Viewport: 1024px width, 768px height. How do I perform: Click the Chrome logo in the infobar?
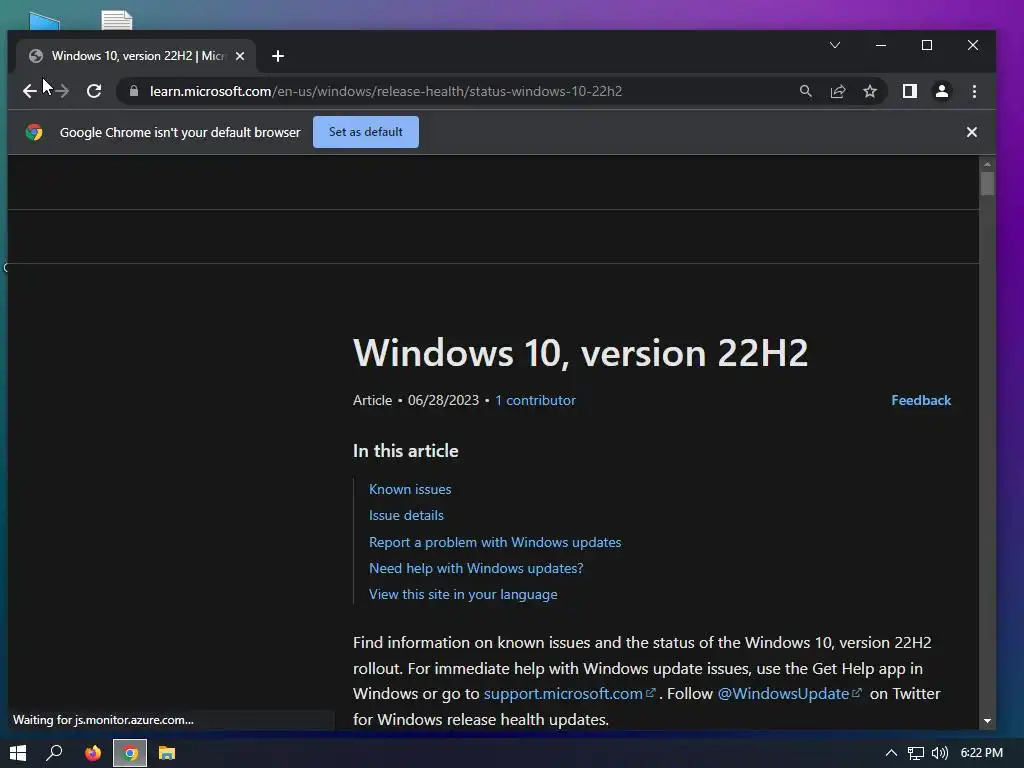coord(34,133)
